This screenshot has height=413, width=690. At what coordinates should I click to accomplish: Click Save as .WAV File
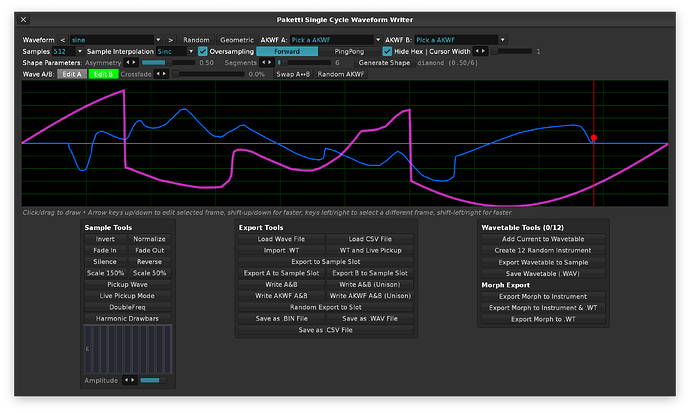pyautogui.click(x=369, y=318)
